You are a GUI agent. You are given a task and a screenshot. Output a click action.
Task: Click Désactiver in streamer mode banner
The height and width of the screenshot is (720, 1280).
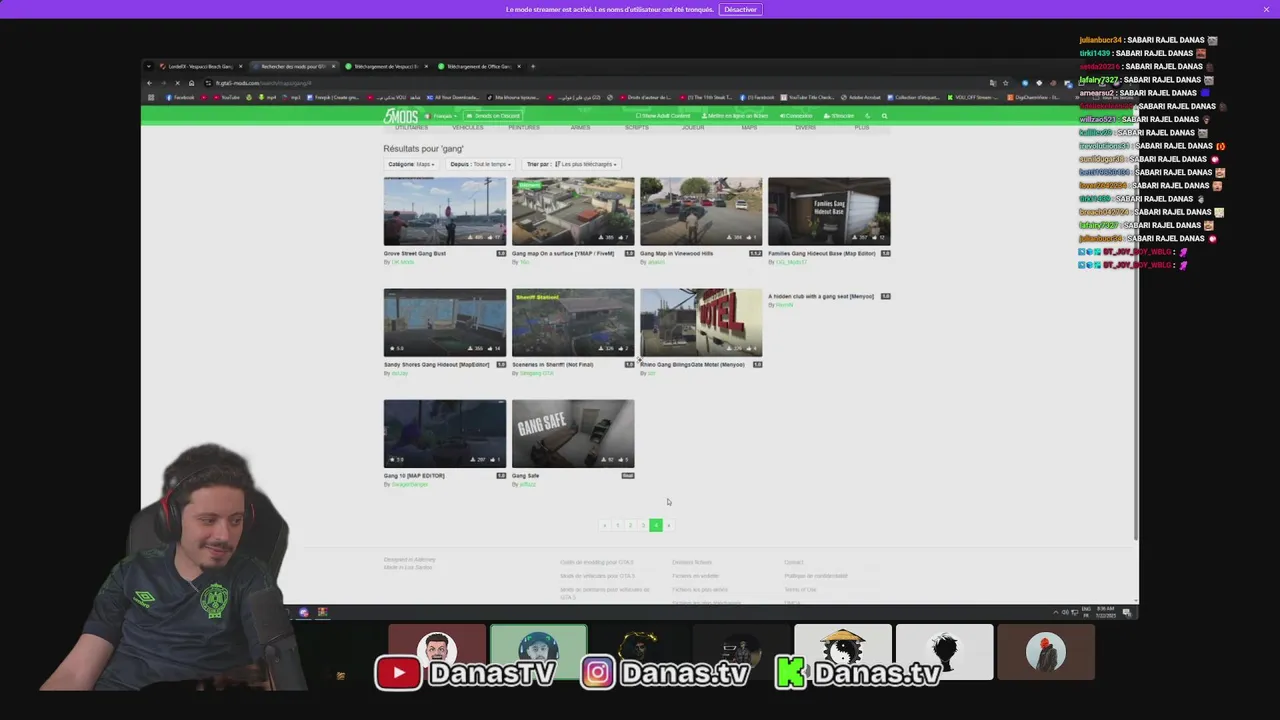740,9
